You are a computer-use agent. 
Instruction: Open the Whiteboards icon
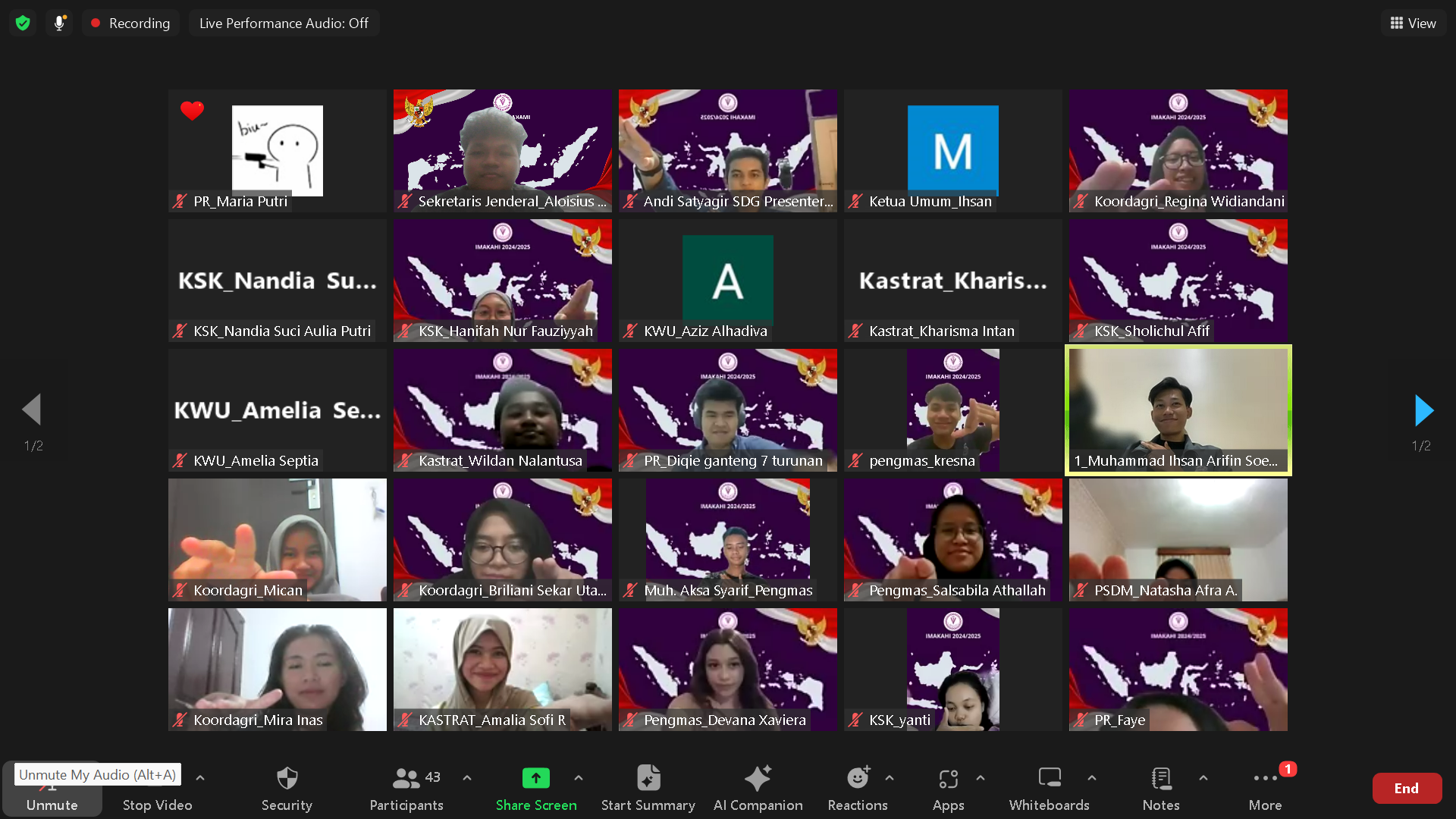(x=1049, y=779)
